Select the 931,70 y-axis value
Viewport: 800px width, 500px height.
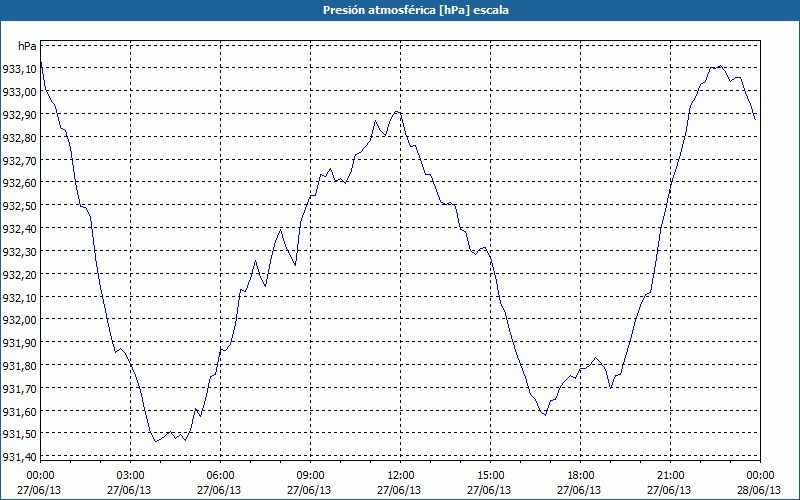point(19,388)
